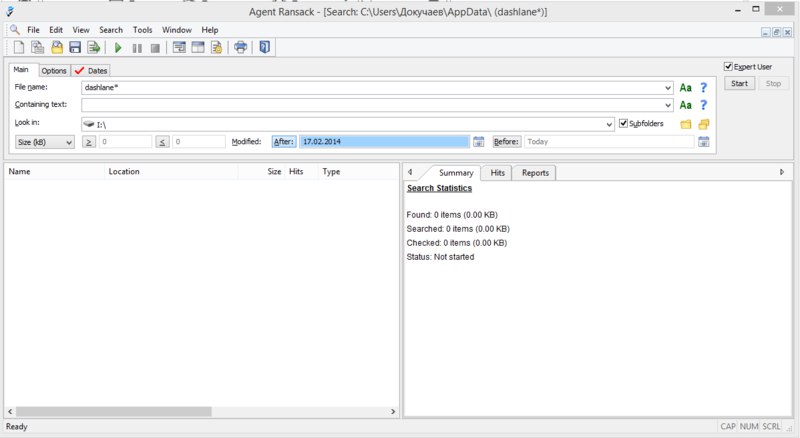Click the Export results green arrow icon

pyautogui.click(x=94, y=47)
